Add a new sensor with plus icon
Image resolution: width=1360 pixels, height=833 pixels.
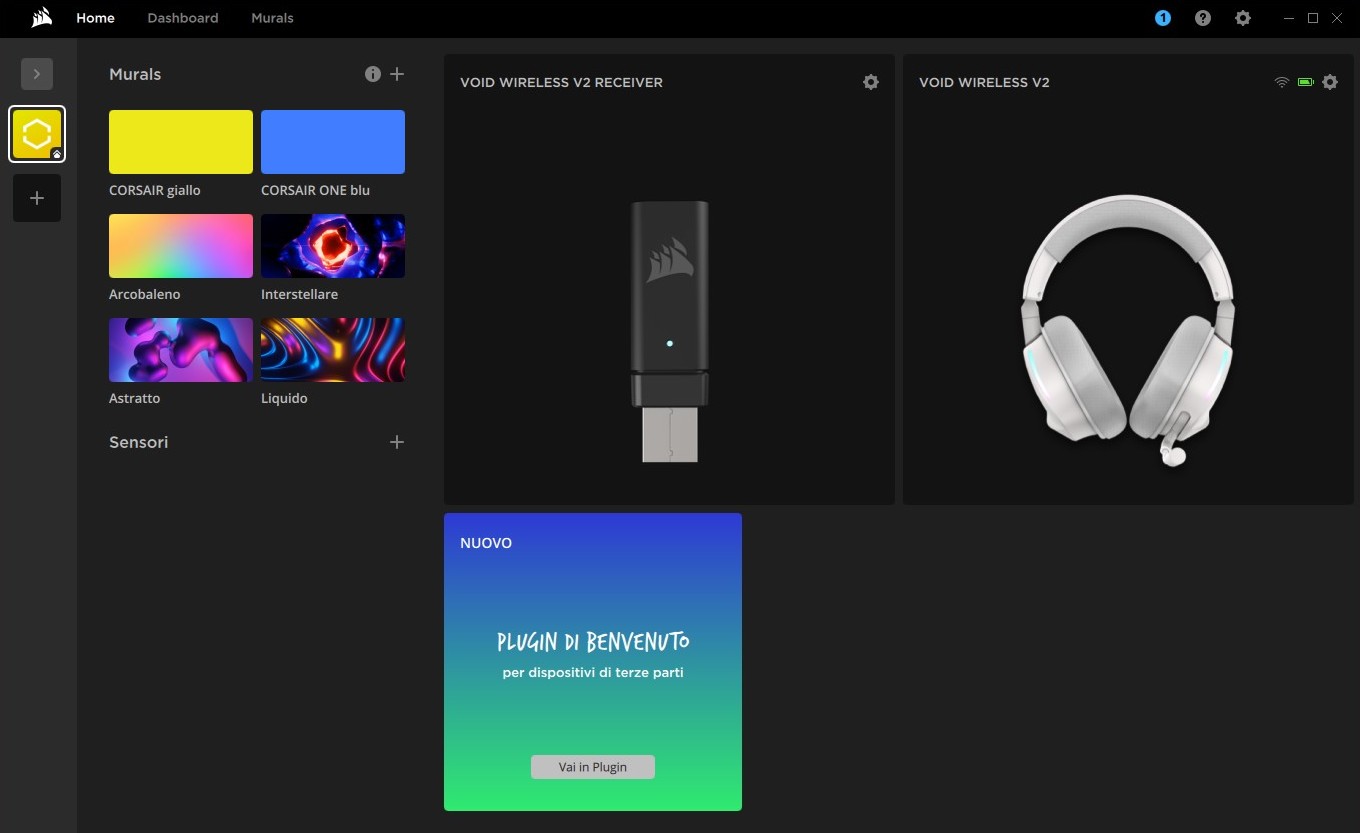click(397, 442)
